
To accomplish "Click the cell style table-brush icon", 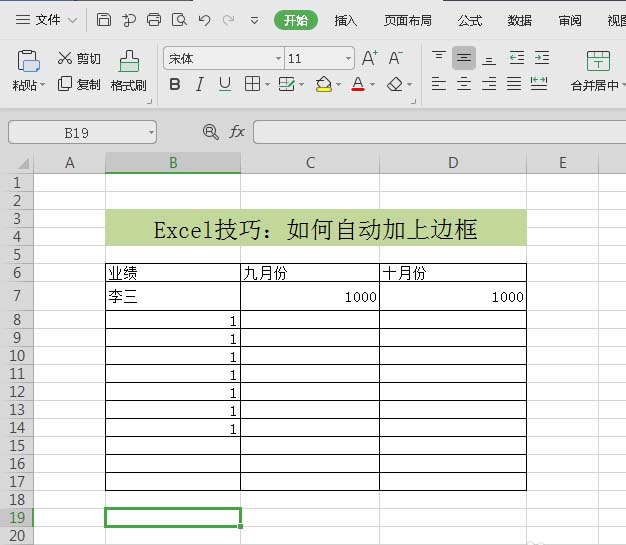I will coord(287,84).
